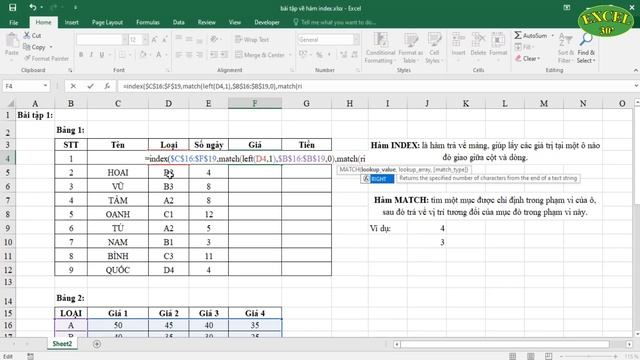Expand the formula bar chevron
640x360 pixels.
tap(636, 86)
